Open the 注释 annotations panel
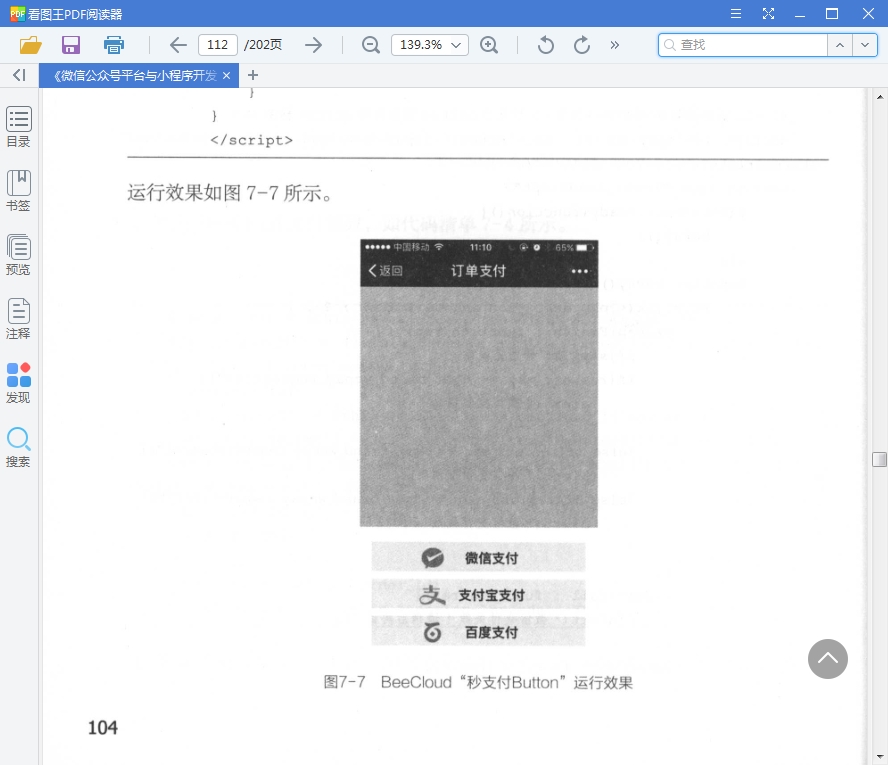Viewport: 888px width, 765px height. point(19,319)
